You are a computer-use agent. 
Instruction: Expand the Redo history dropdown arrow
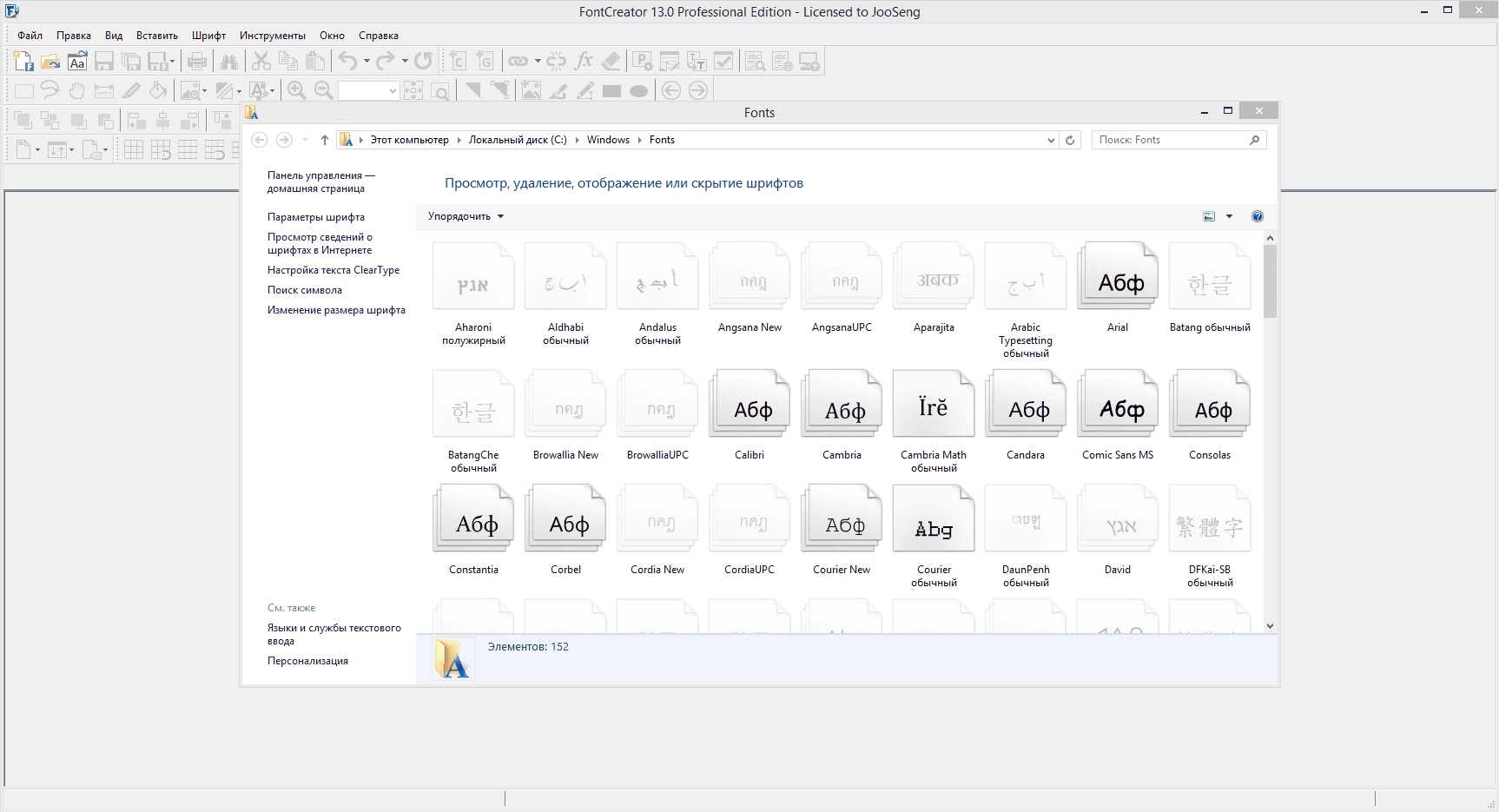405,61
